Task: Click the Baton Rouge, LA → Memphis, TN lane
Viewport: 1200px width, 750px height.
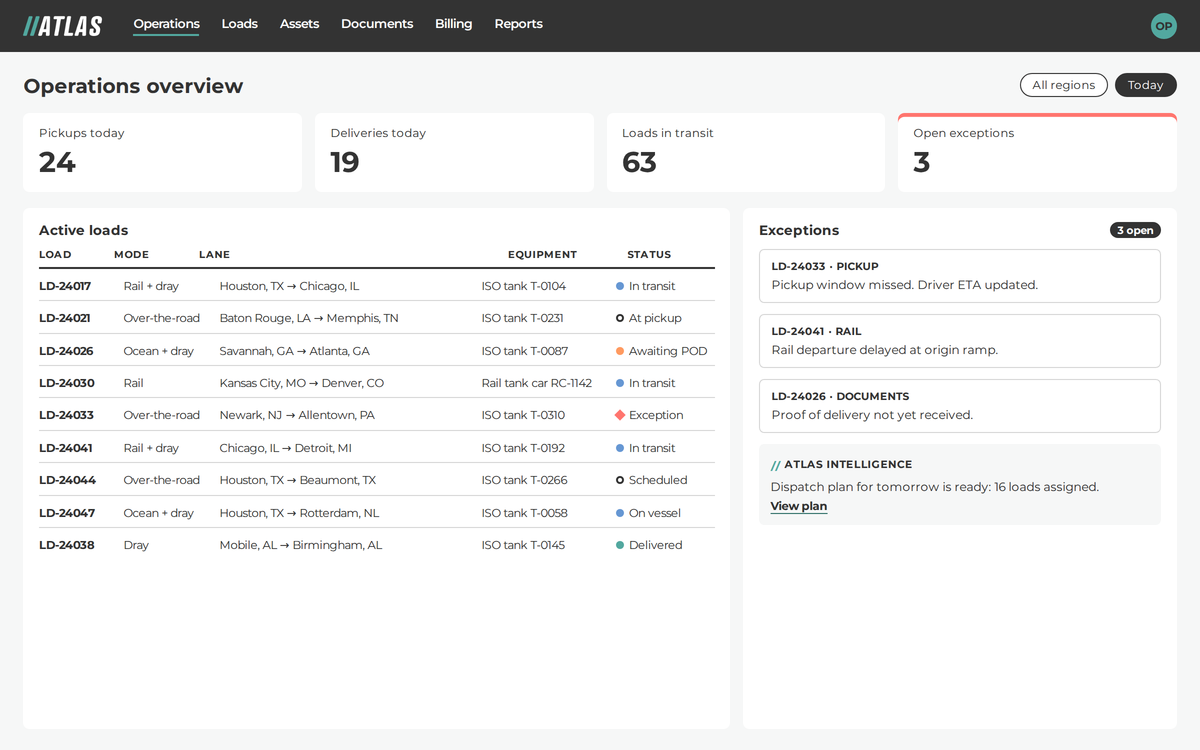Action: [x=309, y=318]
